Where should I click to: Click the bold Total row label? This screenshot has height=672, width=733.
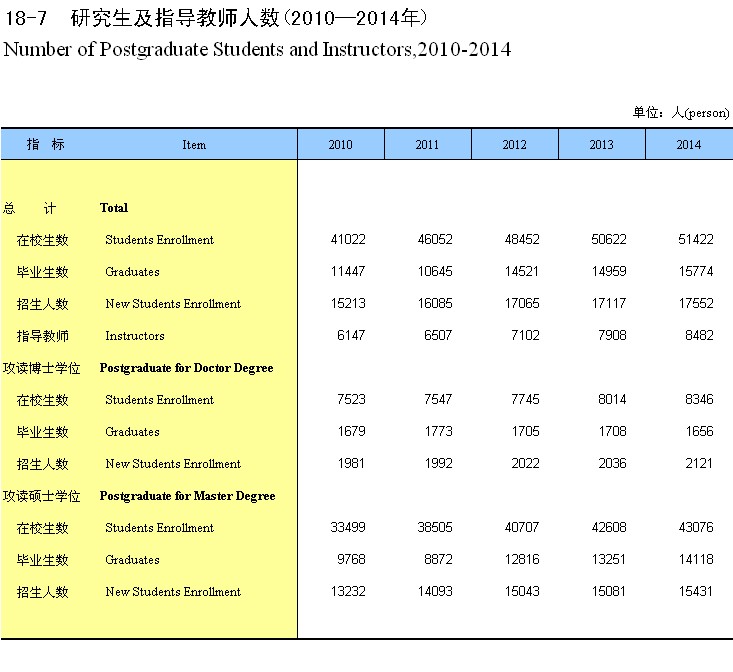click(x=114, y=208)
